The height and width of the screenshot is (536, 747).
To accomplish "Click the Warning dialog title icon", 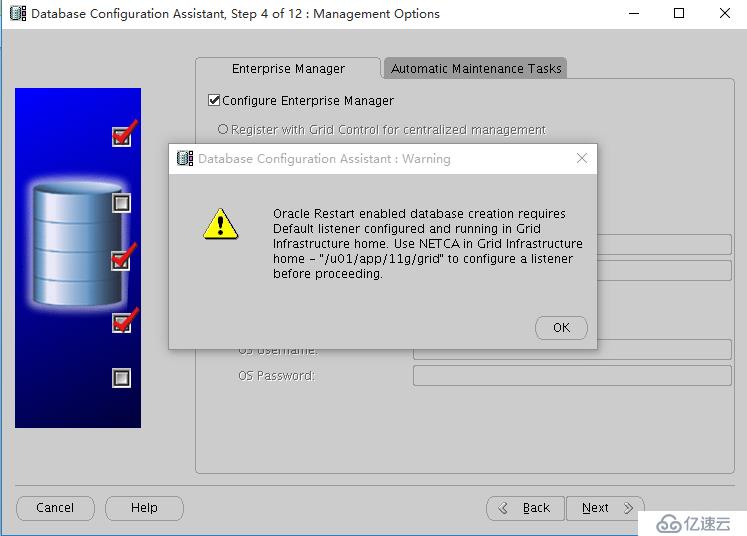I will click(x=185, y=158).
